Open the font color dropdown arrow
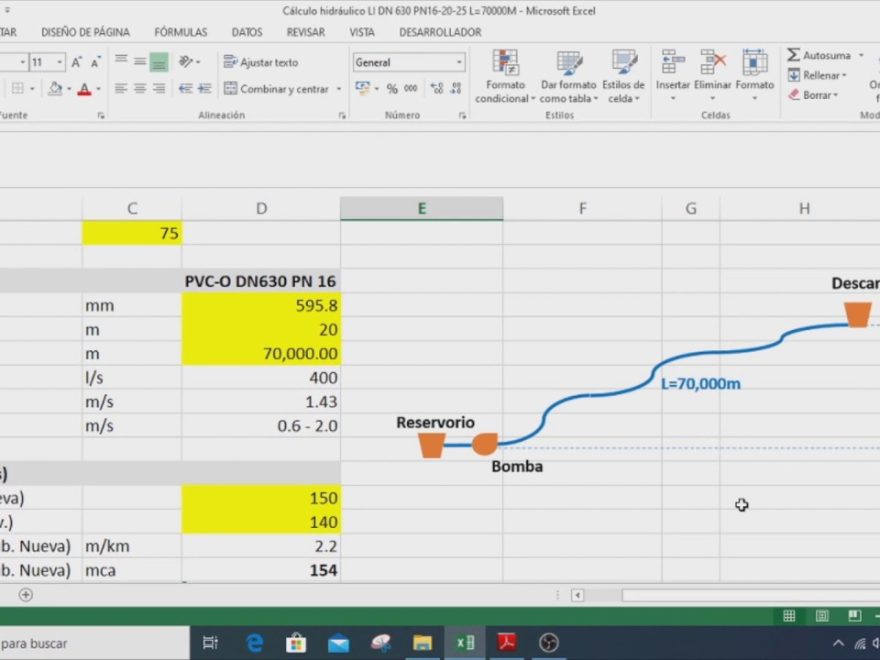Viewport: 880px width, 660px height. tap(98, 89)
